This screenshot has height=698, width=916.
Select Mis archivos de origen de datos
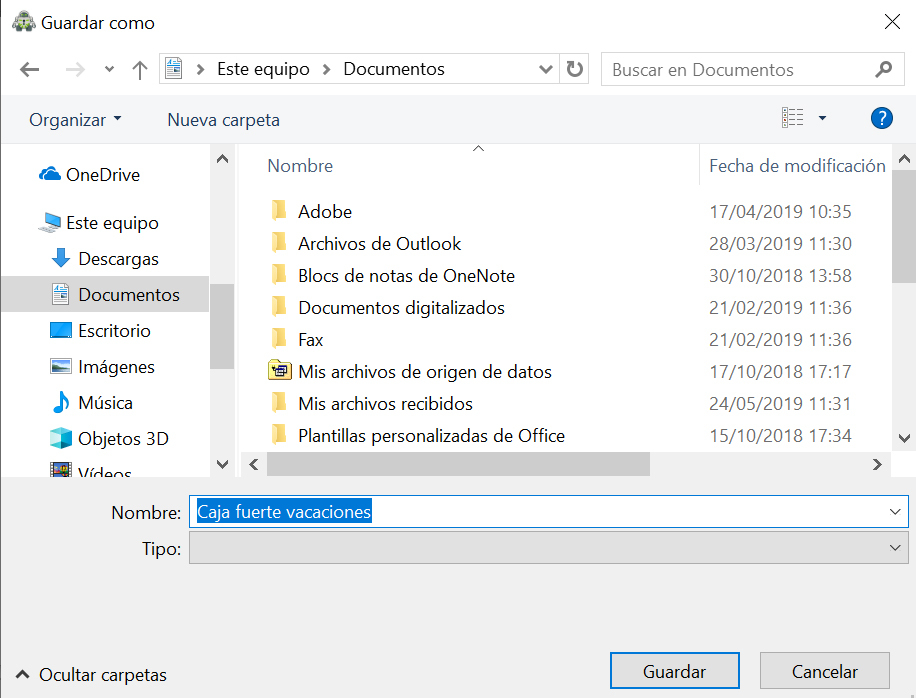pos(424,372)
